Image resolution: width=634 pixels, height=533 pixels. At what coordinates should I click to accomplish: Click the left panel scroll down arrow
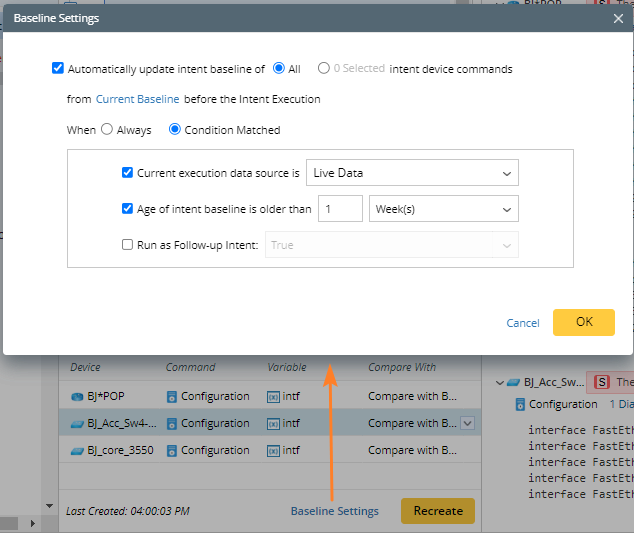(x=49, y=506)
